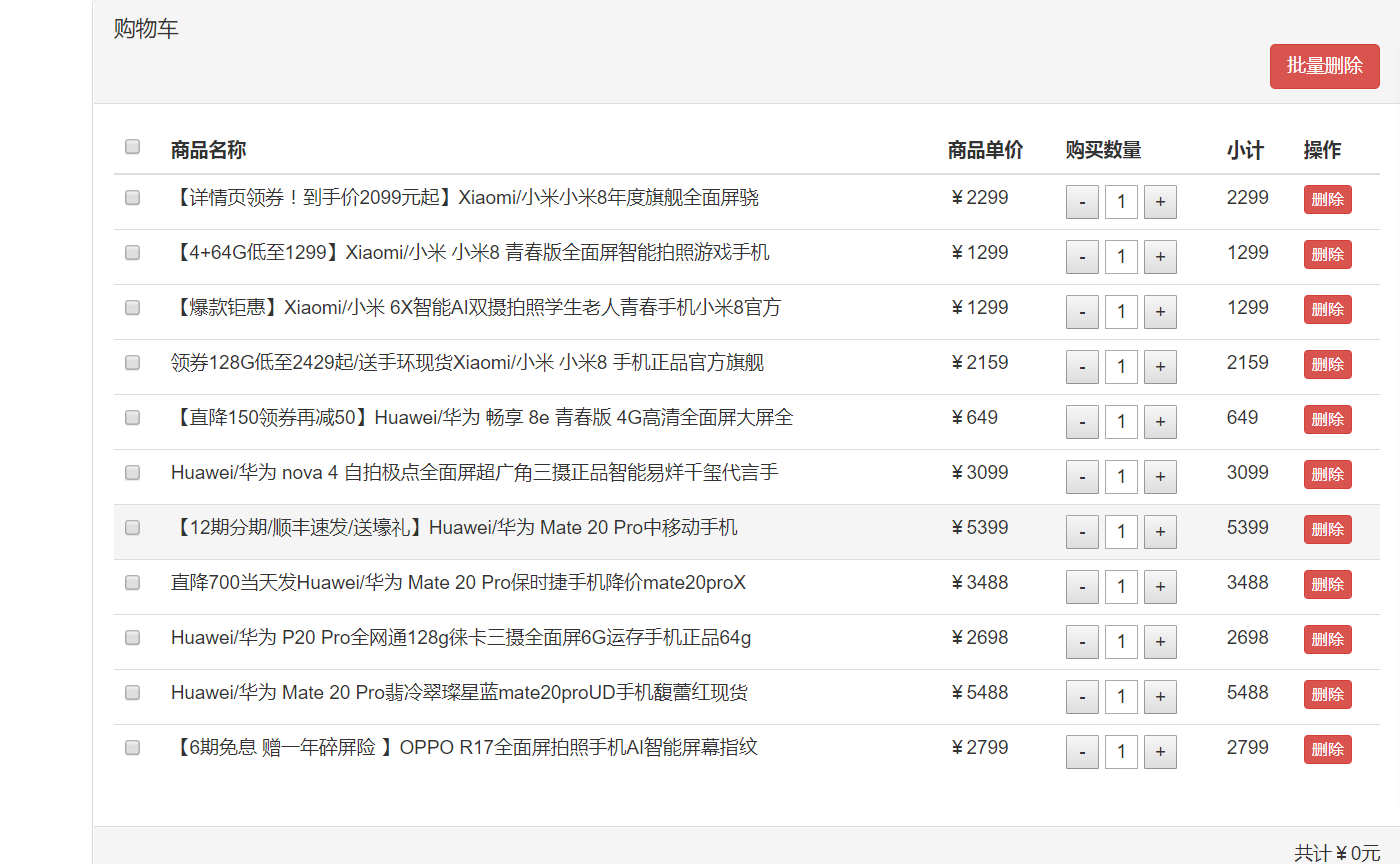Tick the select-all checkbox in header
This screenshot has height=864, width=1400.
[132, 147]
